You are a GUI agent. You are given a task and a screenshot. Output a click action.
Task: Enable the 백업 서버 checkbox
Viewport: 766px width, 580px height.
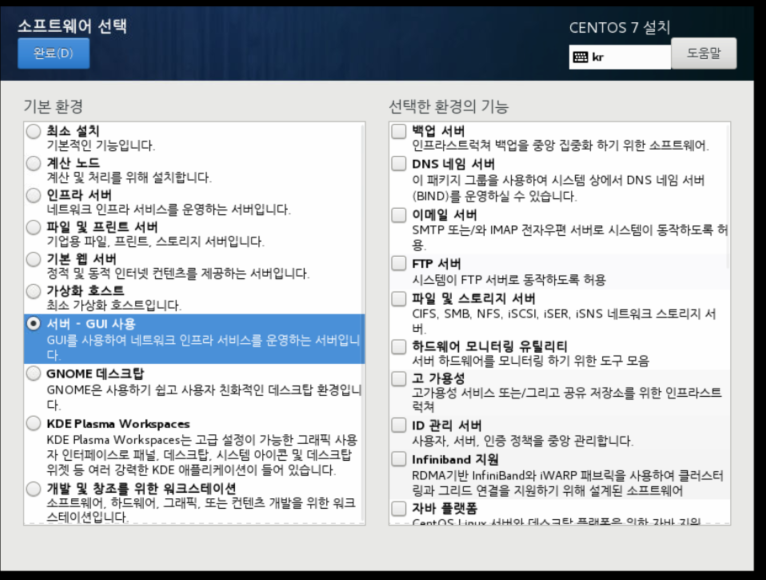(399, 131)
